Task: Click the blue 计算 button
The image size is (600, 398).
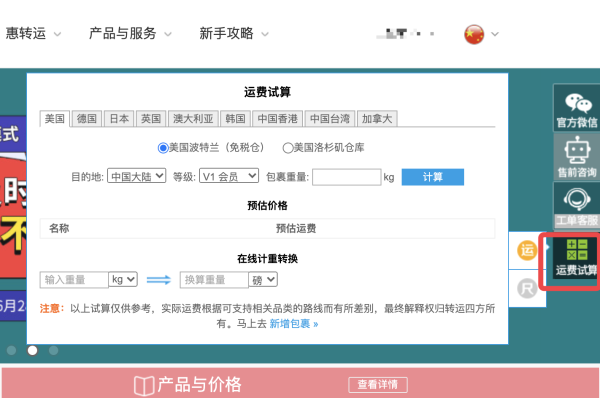Action: (433, 177)
